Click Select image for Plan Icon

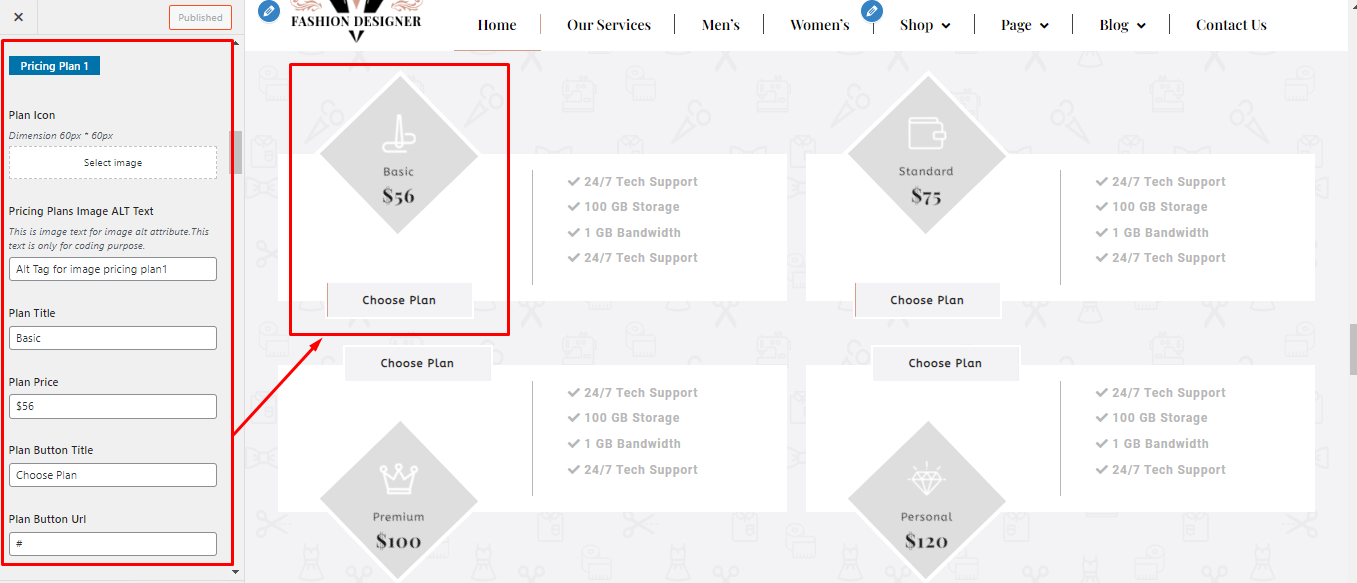113,163
